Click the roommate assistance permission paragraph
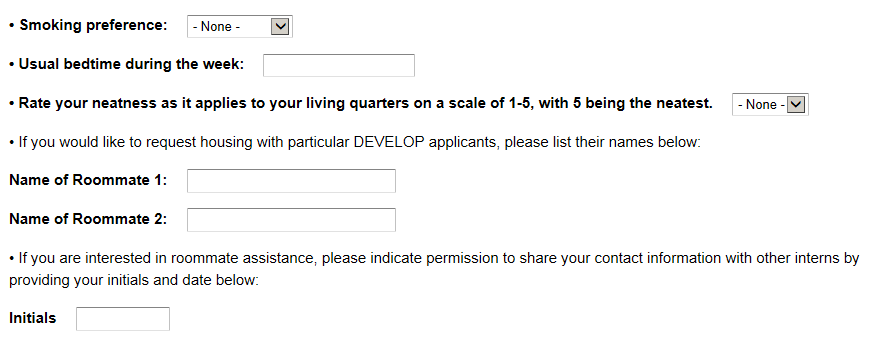The height and width of the screenshot is (361, 873). coord(434,269)
